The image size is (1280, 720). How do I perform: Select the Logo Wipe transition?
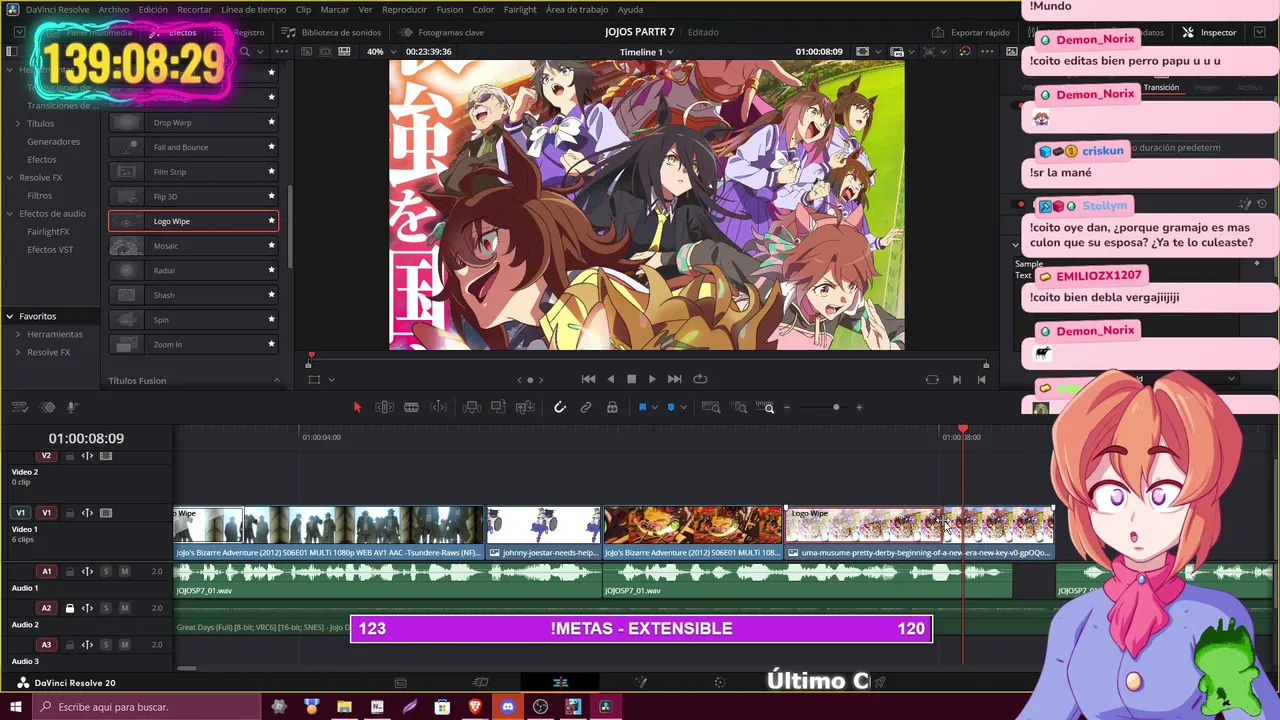click(193, 221)
